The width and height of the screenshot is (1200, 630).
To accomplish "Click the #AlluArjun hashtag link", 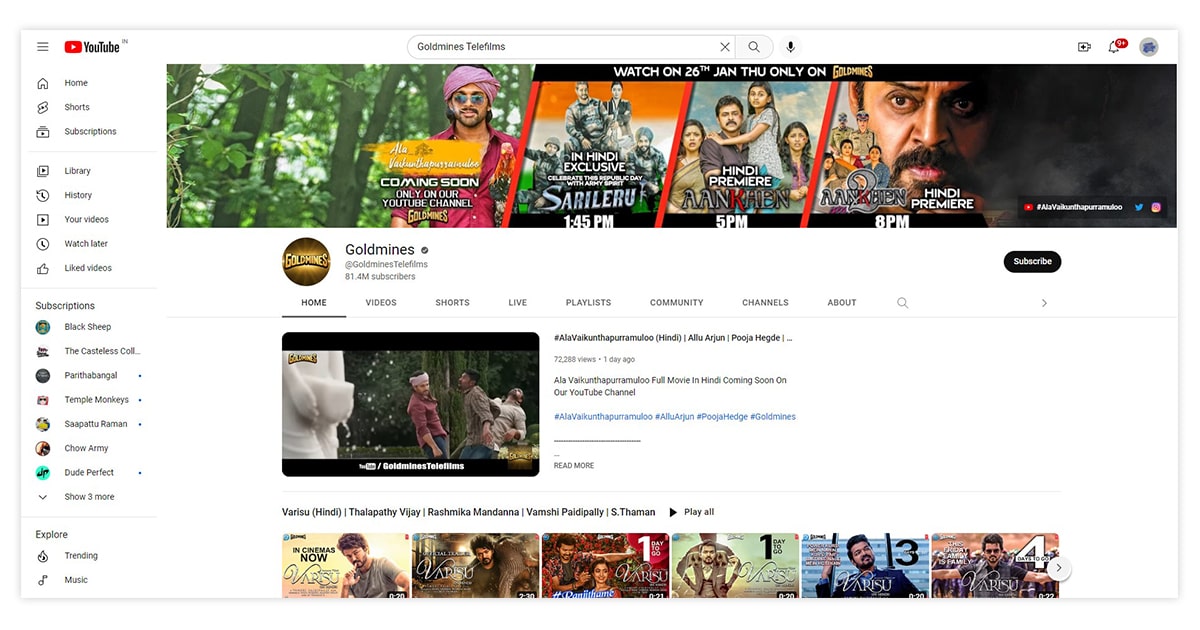I will click(675, 417).
